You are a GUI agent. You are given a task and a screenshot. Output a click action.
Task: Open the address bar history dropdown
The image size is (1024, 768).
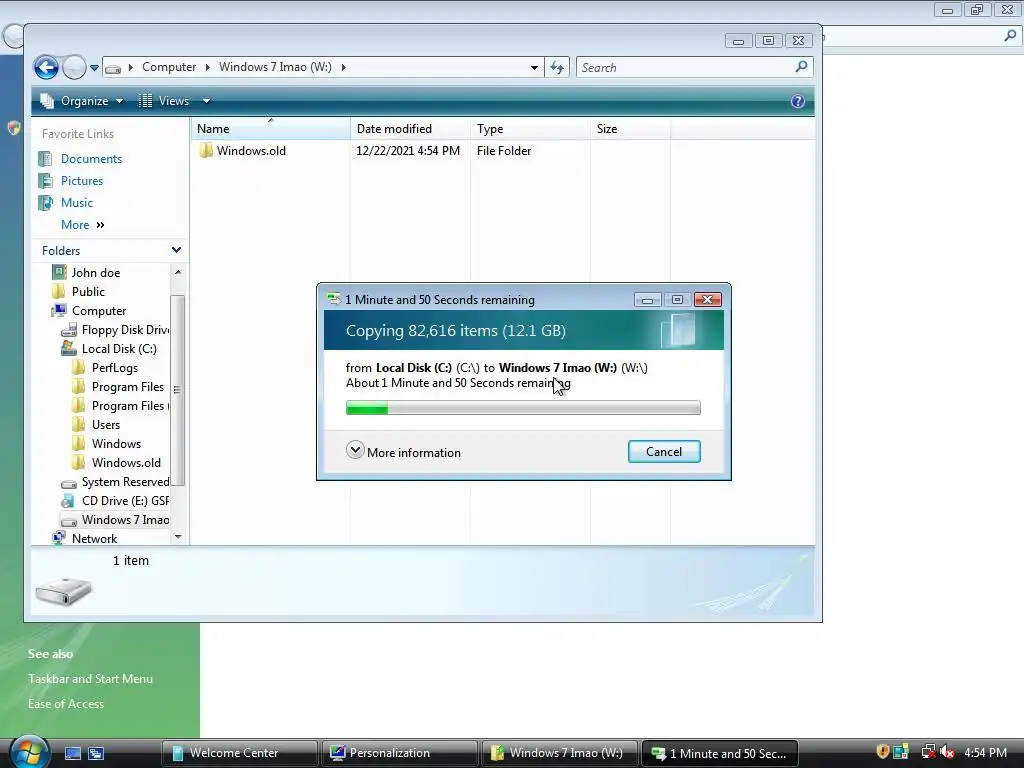tap(534, 67)
